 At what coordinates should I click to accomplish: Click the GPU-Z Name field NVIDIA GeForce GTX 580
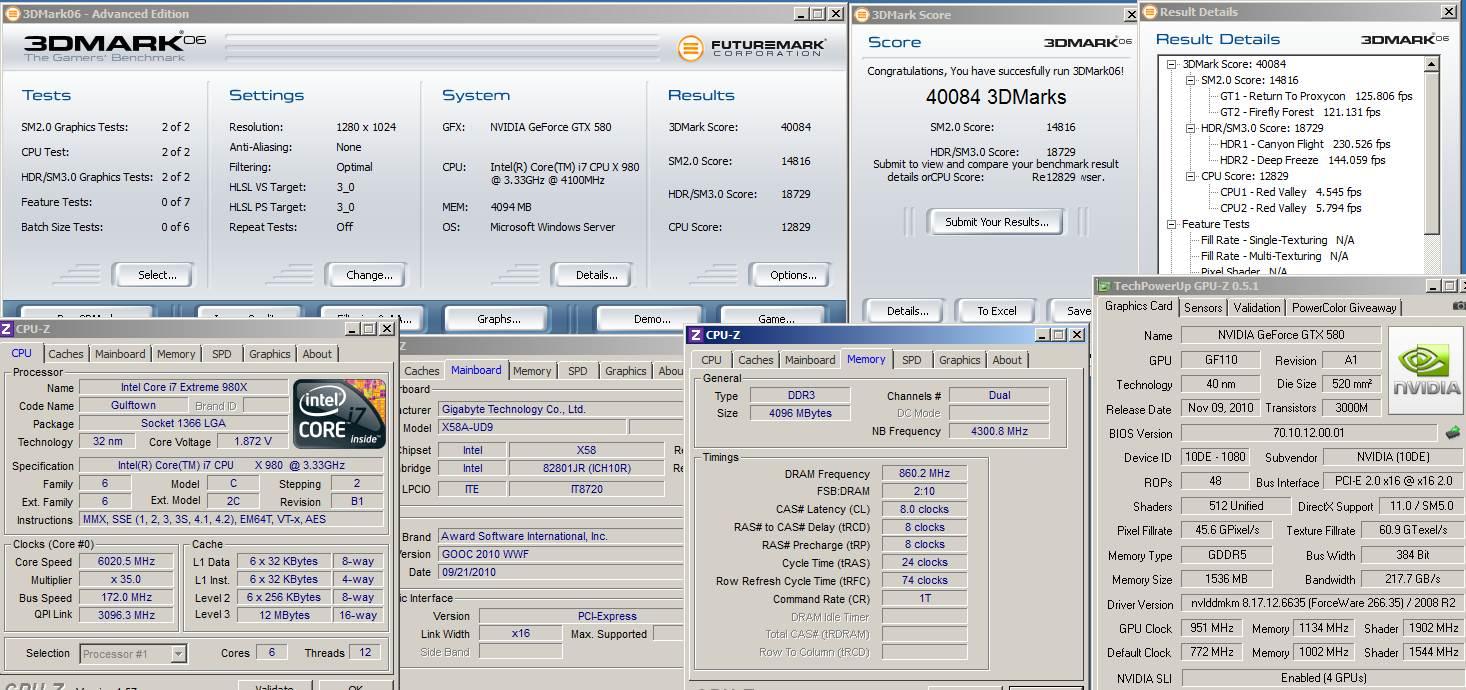coord(1281,336)
